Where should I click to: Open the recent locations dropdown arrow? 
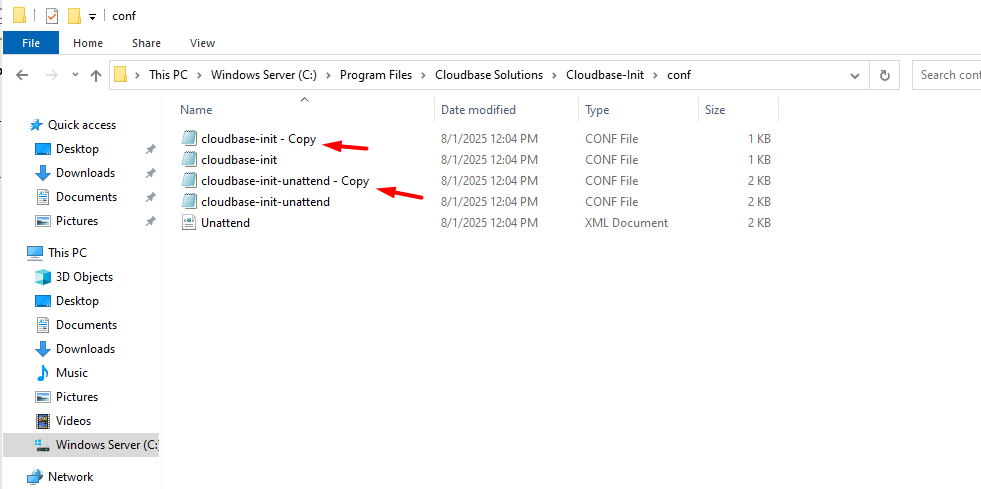(x=75, y=76)
